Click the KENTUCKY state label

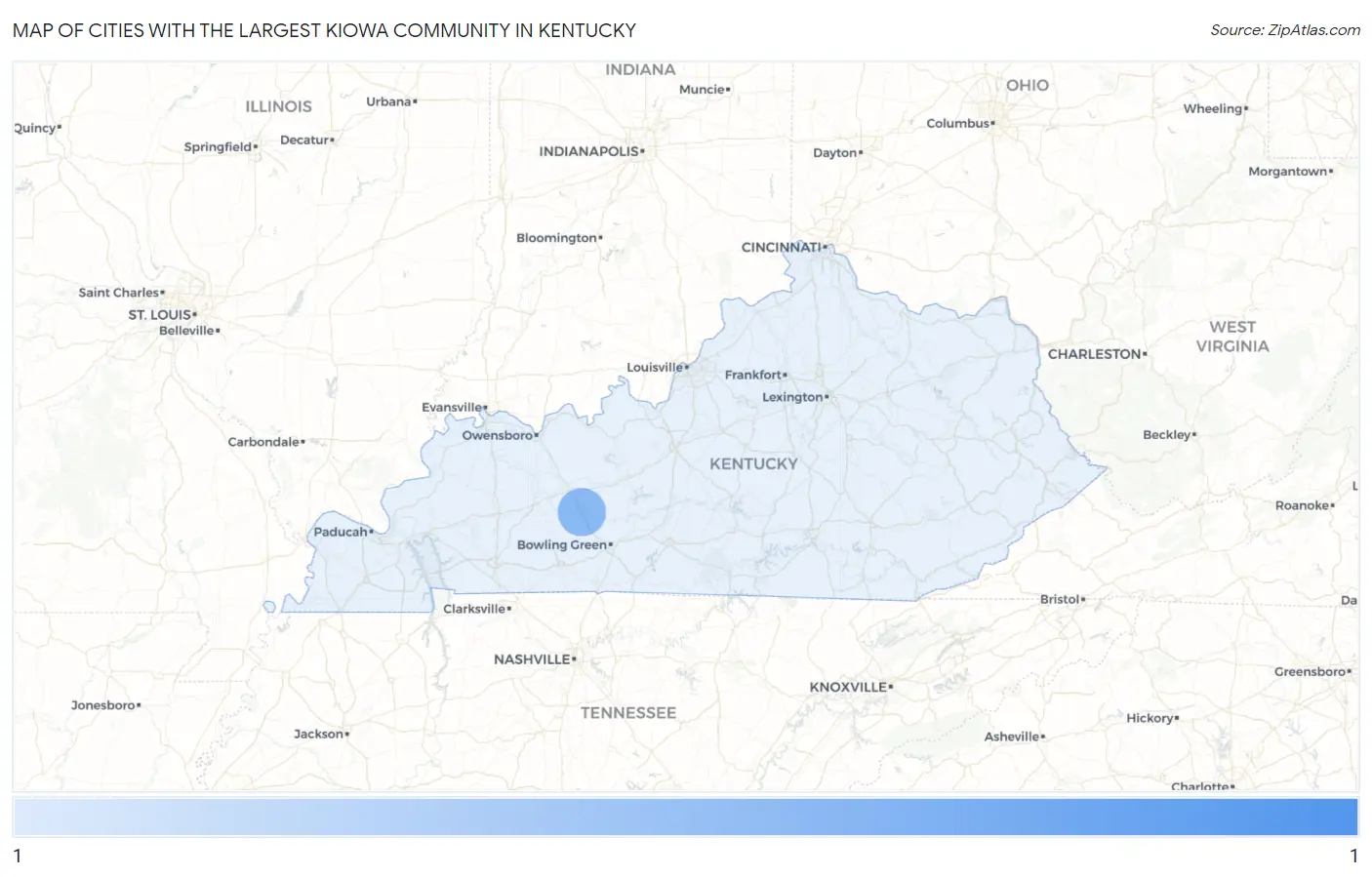753,464
